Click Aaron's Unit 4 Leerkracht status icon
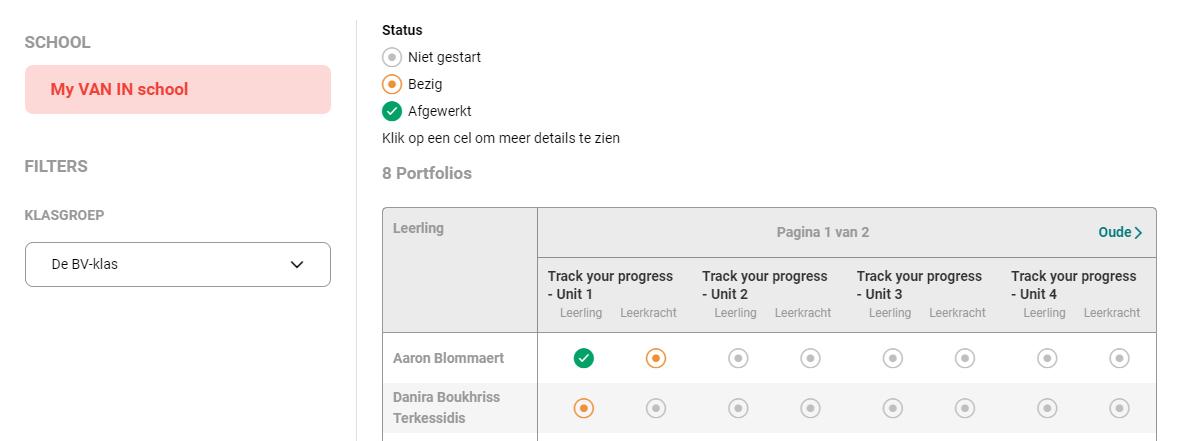 click(1119, 358)
